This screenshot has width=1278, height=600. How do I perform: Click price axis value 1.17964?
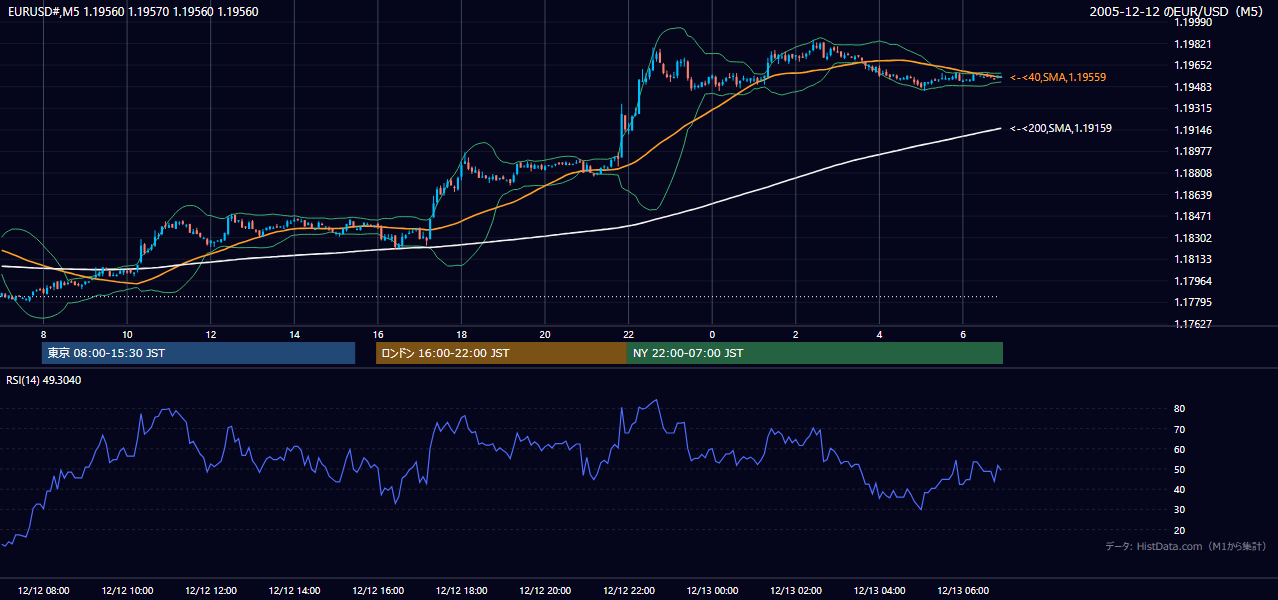1193,281
